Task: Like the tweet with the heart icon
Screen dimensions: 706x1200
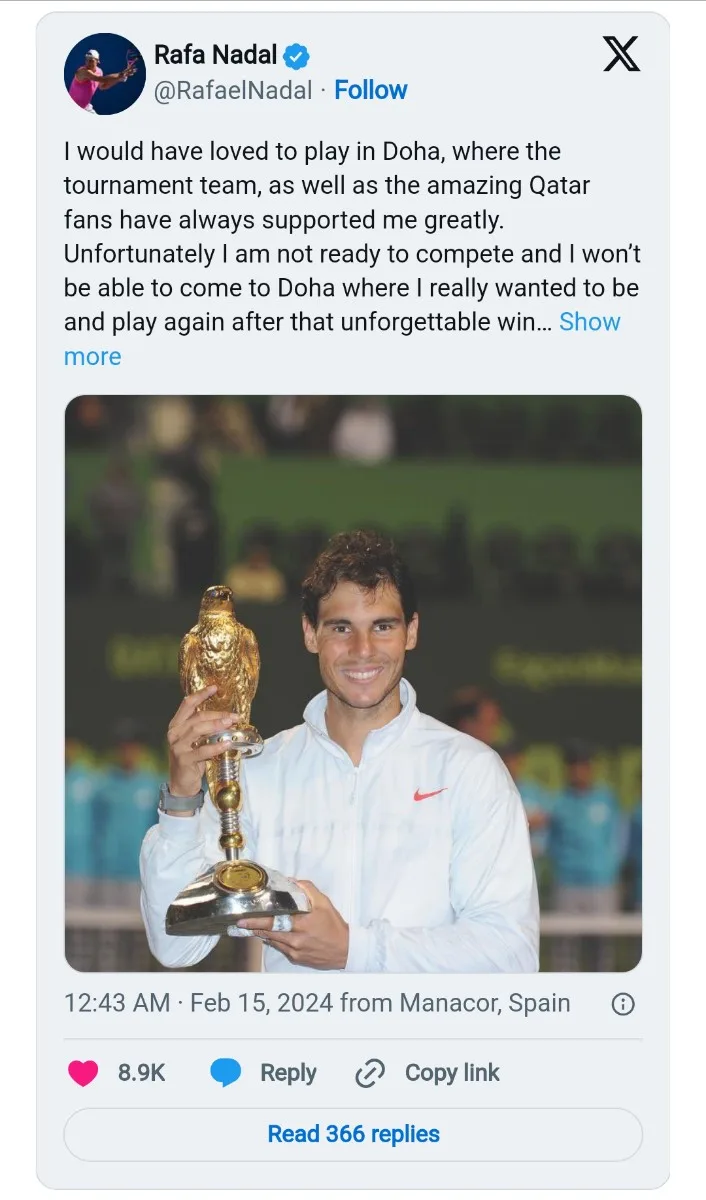Action: click(x=83, y=1073)
